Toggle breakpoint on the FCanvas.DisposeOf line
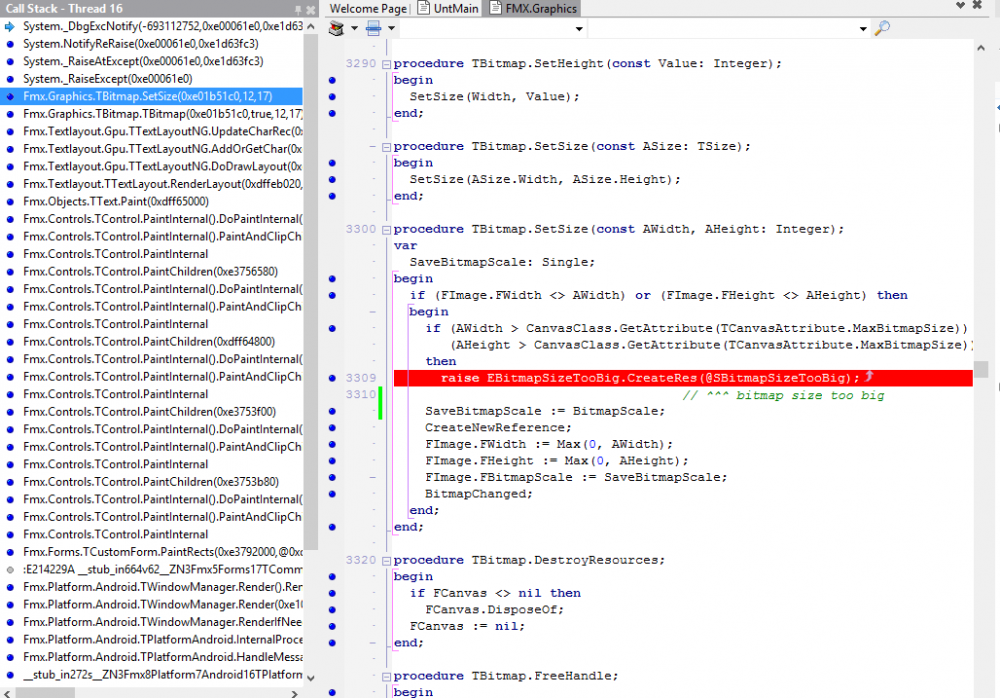 tap(332, 610)
